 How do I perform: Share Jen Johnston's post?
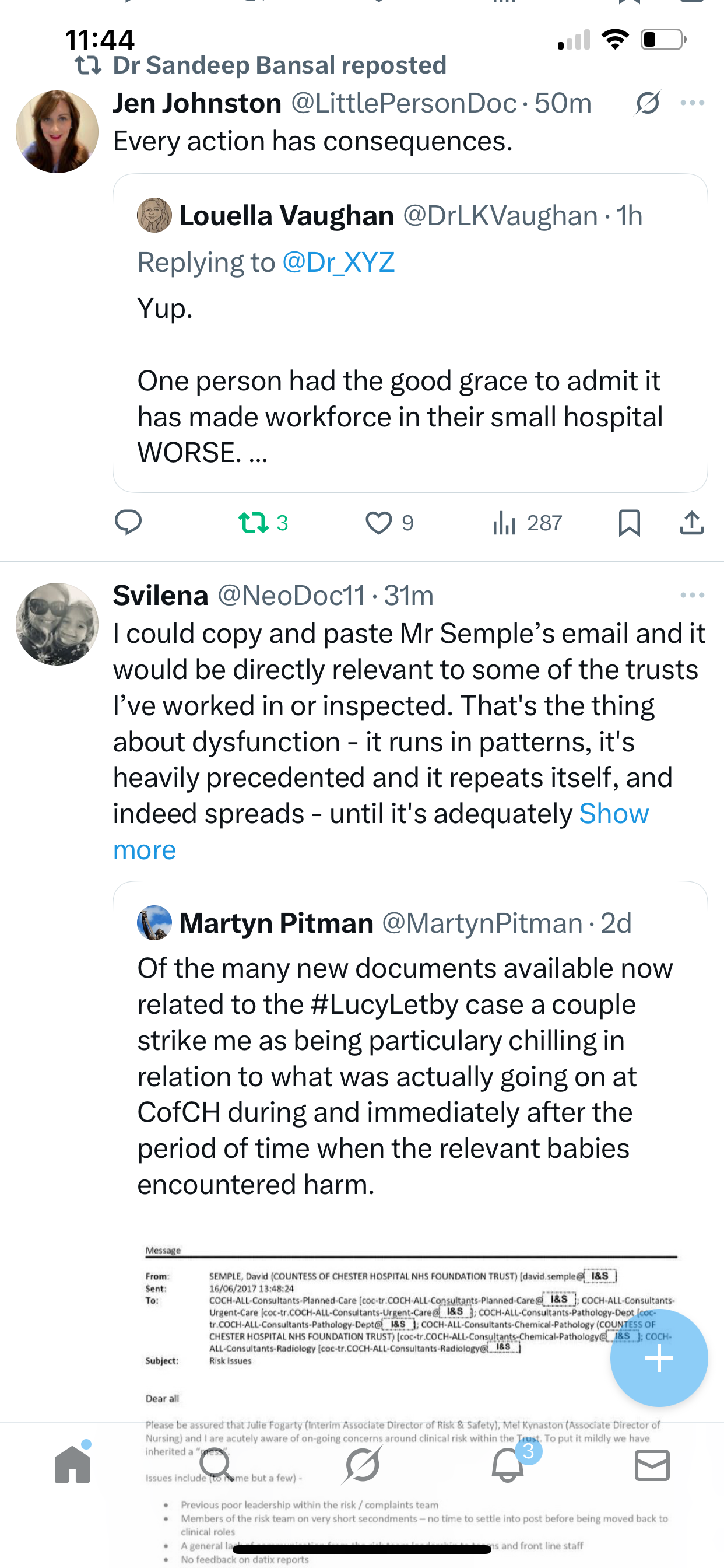692,522
